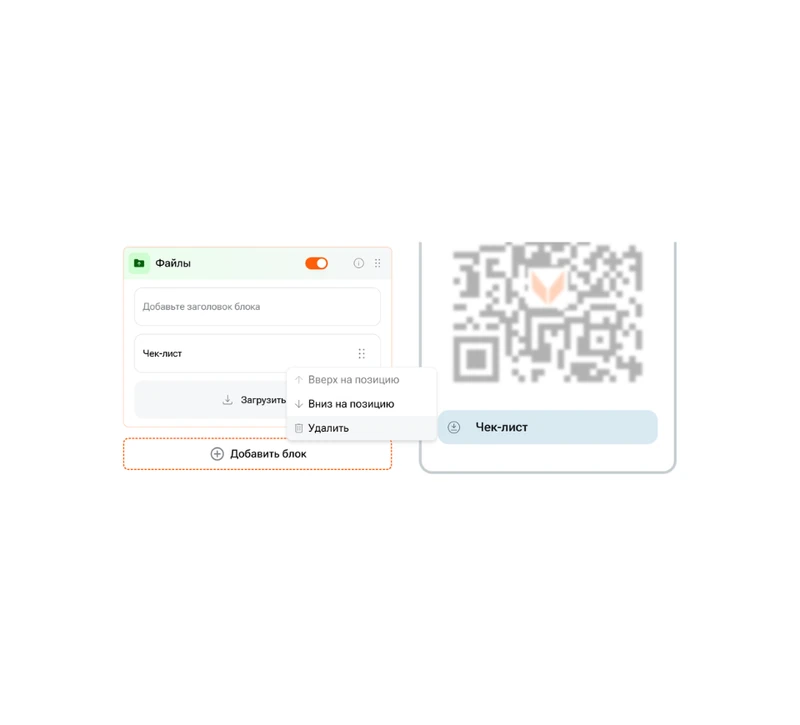Screen dimensions: 800x725
Task: Disable the Файлы block toggle
Action: pos(316,263)
